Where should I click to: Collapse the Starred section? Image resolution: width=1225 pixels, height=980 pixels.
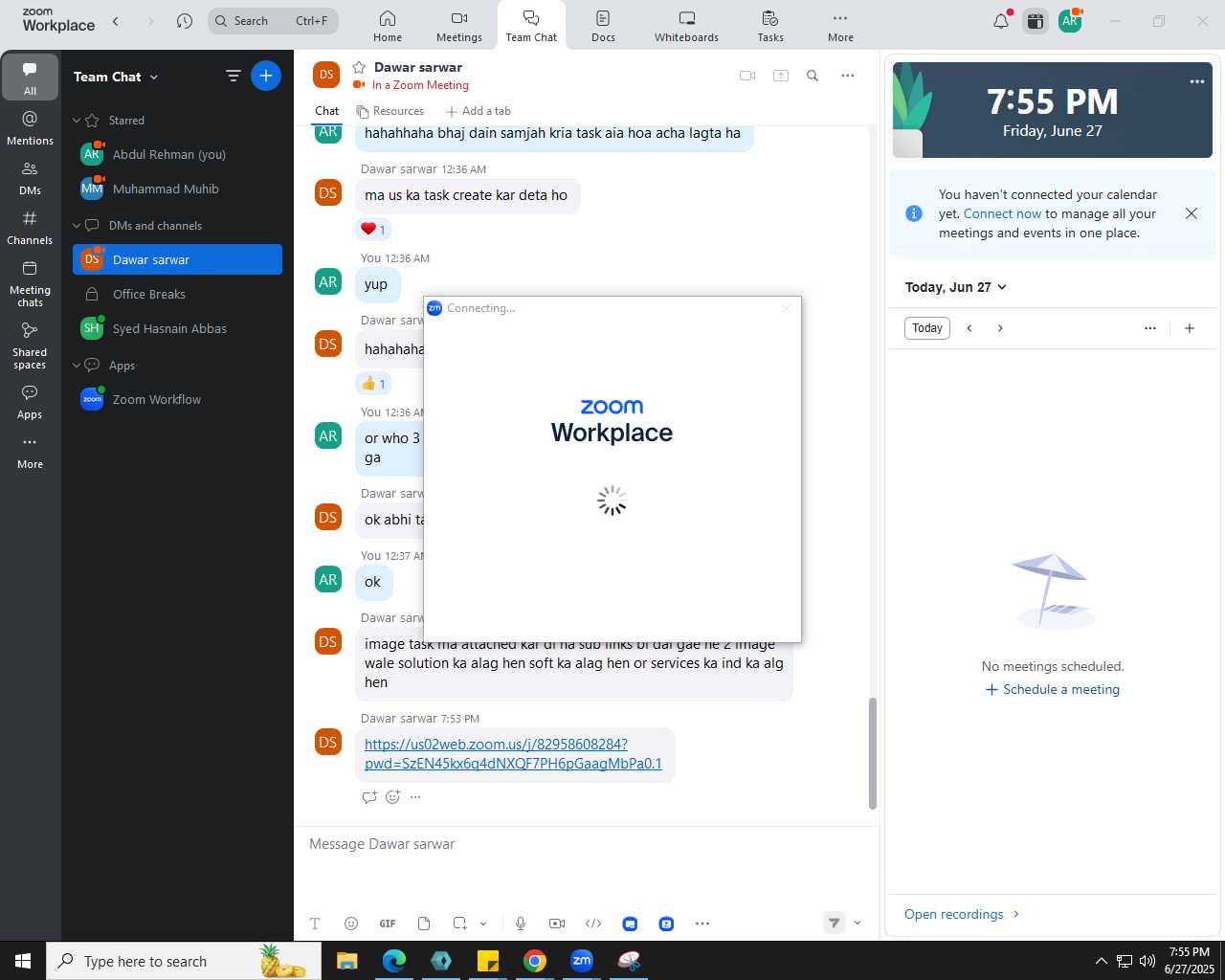coord(77,121)
